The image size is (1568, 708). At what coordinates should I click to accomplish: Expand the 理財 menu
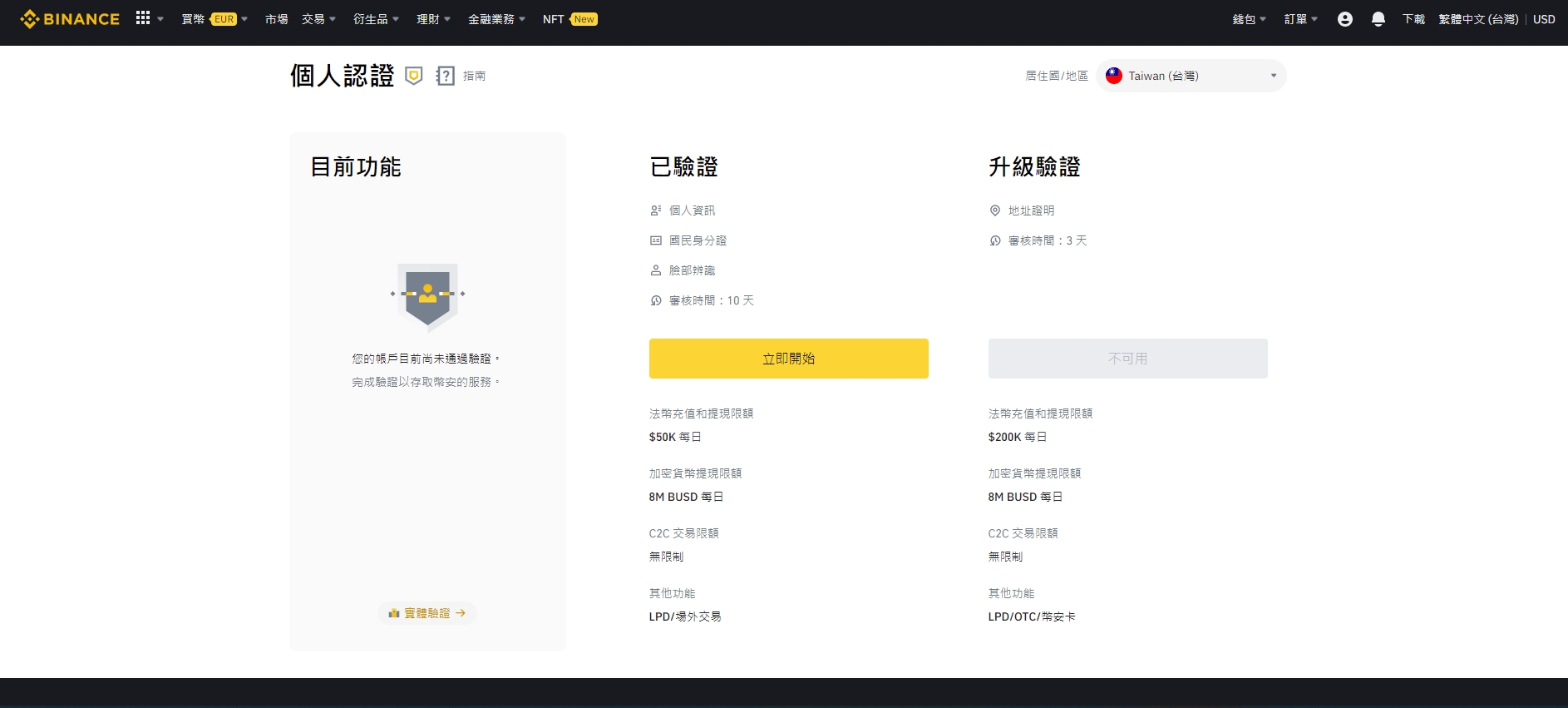tap(434, 19)
